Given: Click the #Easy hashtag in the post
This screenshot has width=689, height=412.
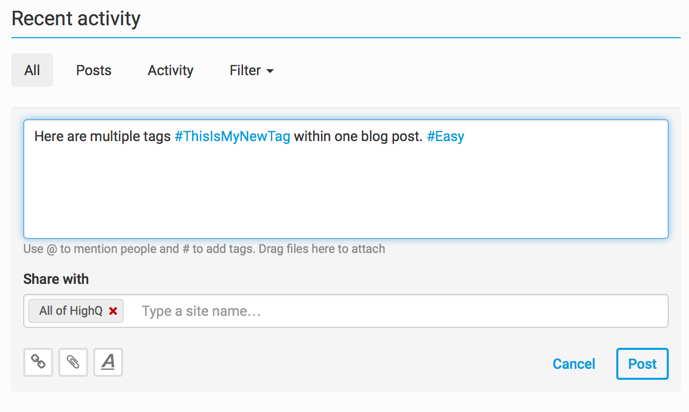Looking at the screenshot, I should [445, 136].
